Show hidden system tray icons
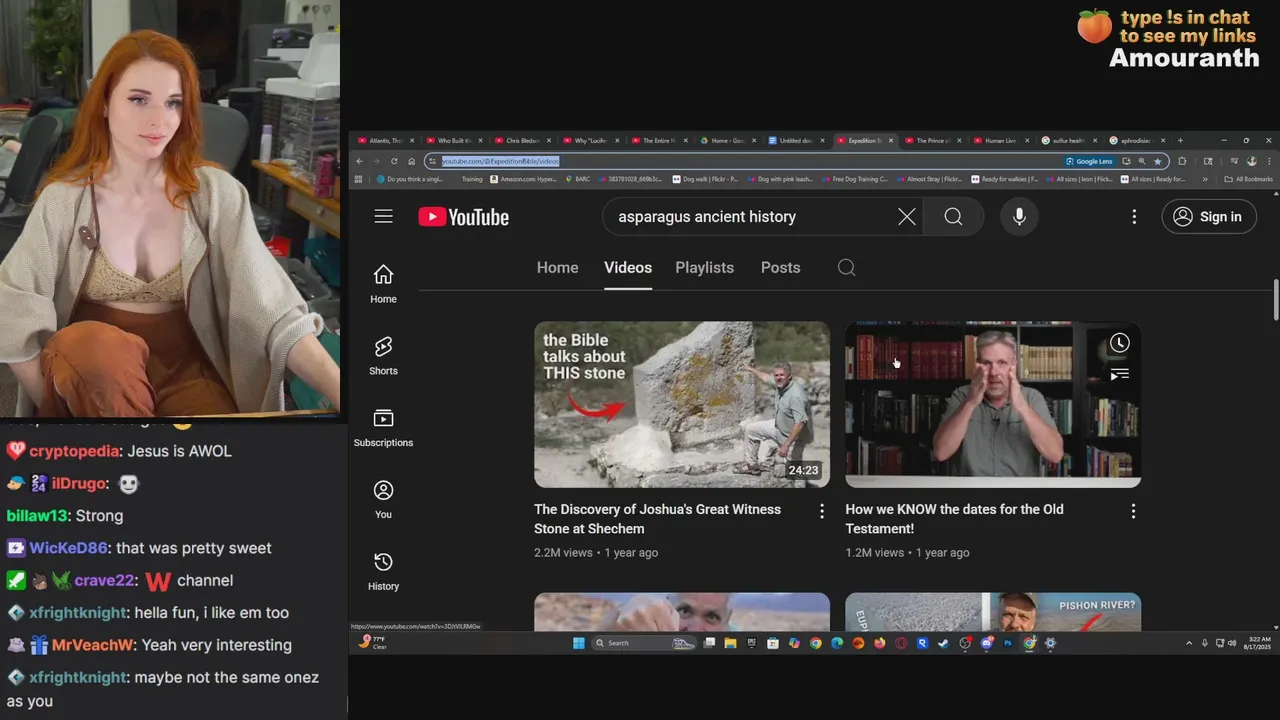1280x720 pixels. (1189, 643)
